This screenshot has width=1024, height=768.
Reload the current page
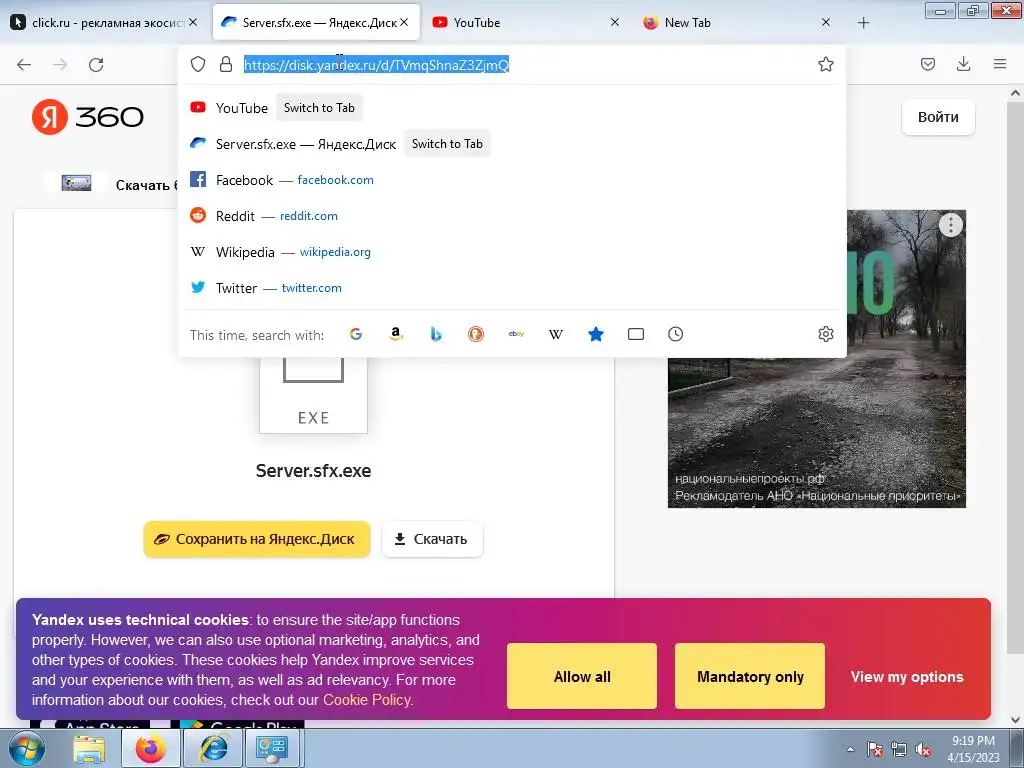(96, 64)
